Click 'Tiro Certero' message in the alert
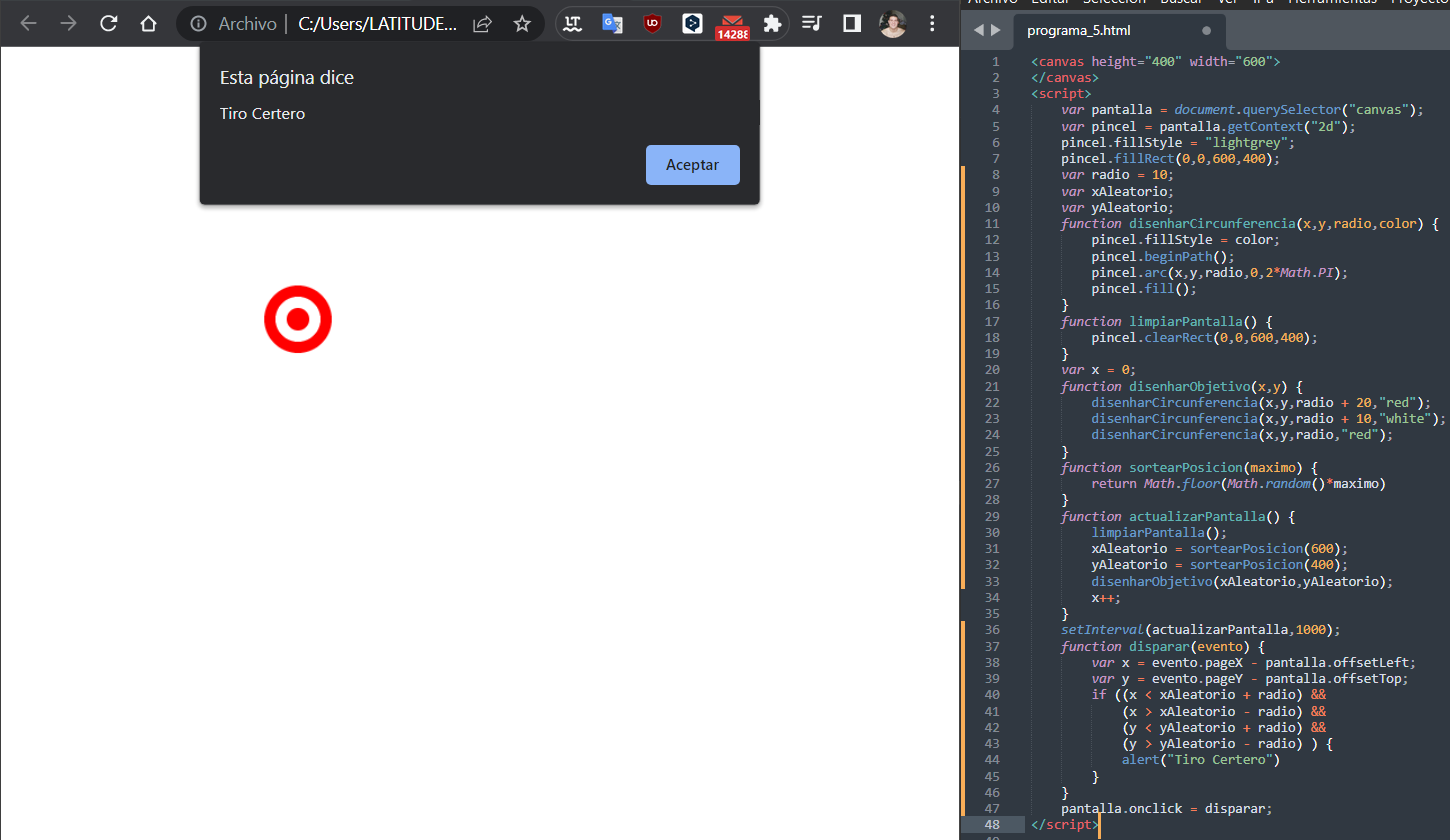The height and width of the screenshot is (840, 1450). tap(262, 114)
